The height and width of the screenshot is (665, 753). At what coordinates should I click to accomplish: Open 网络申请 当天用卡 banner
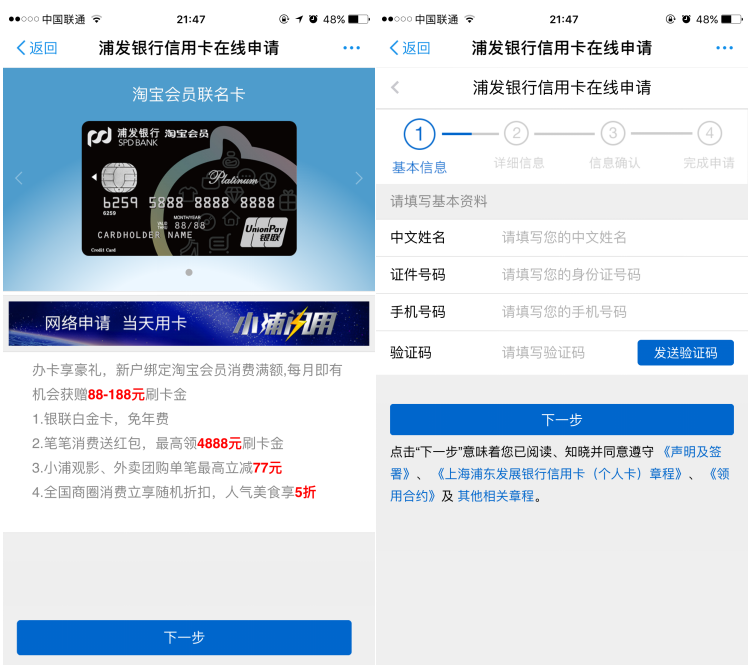point(189,324)
